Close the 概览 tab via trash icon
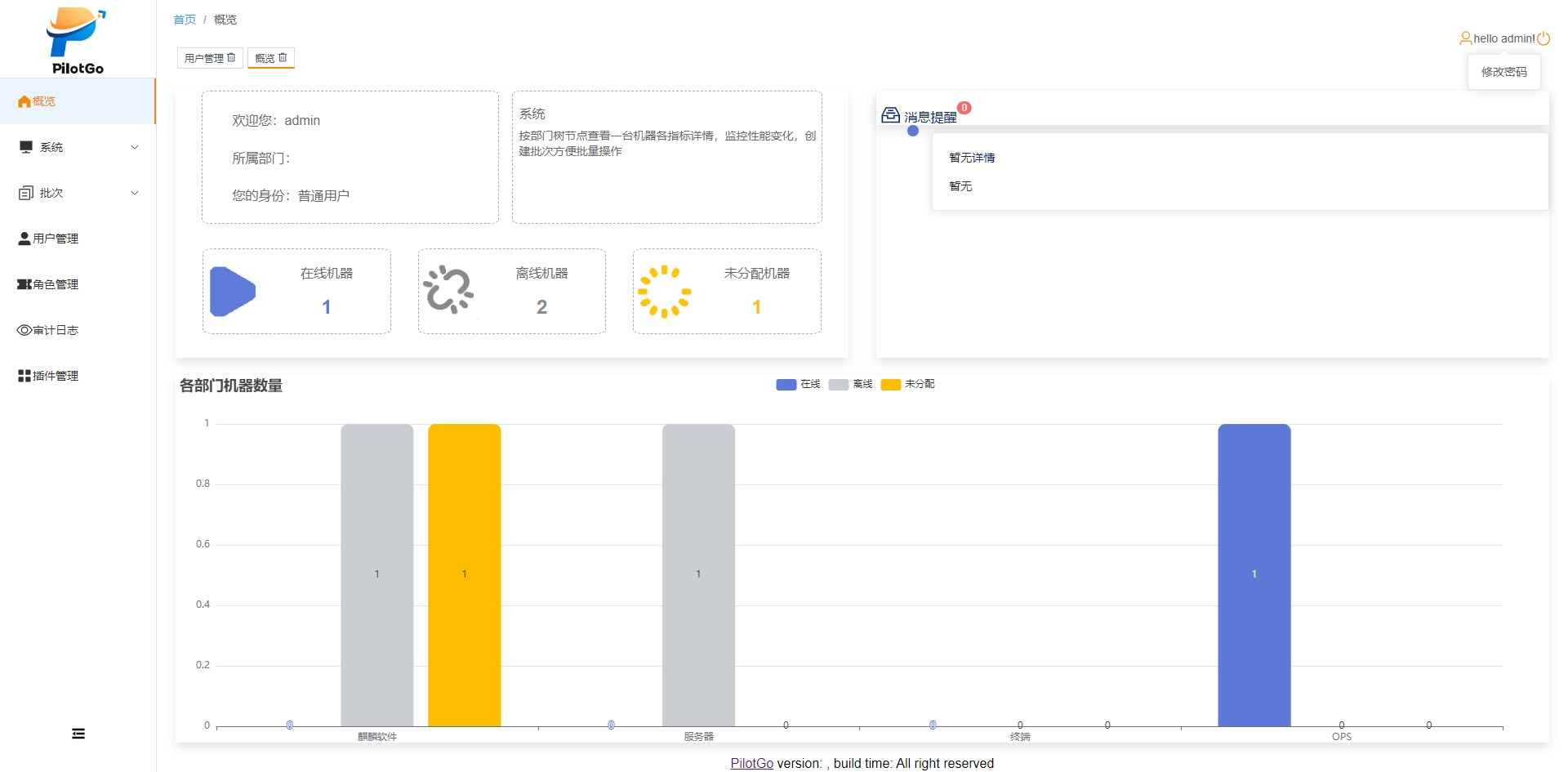Screen dimensions: 1568x772 (283, 58)
